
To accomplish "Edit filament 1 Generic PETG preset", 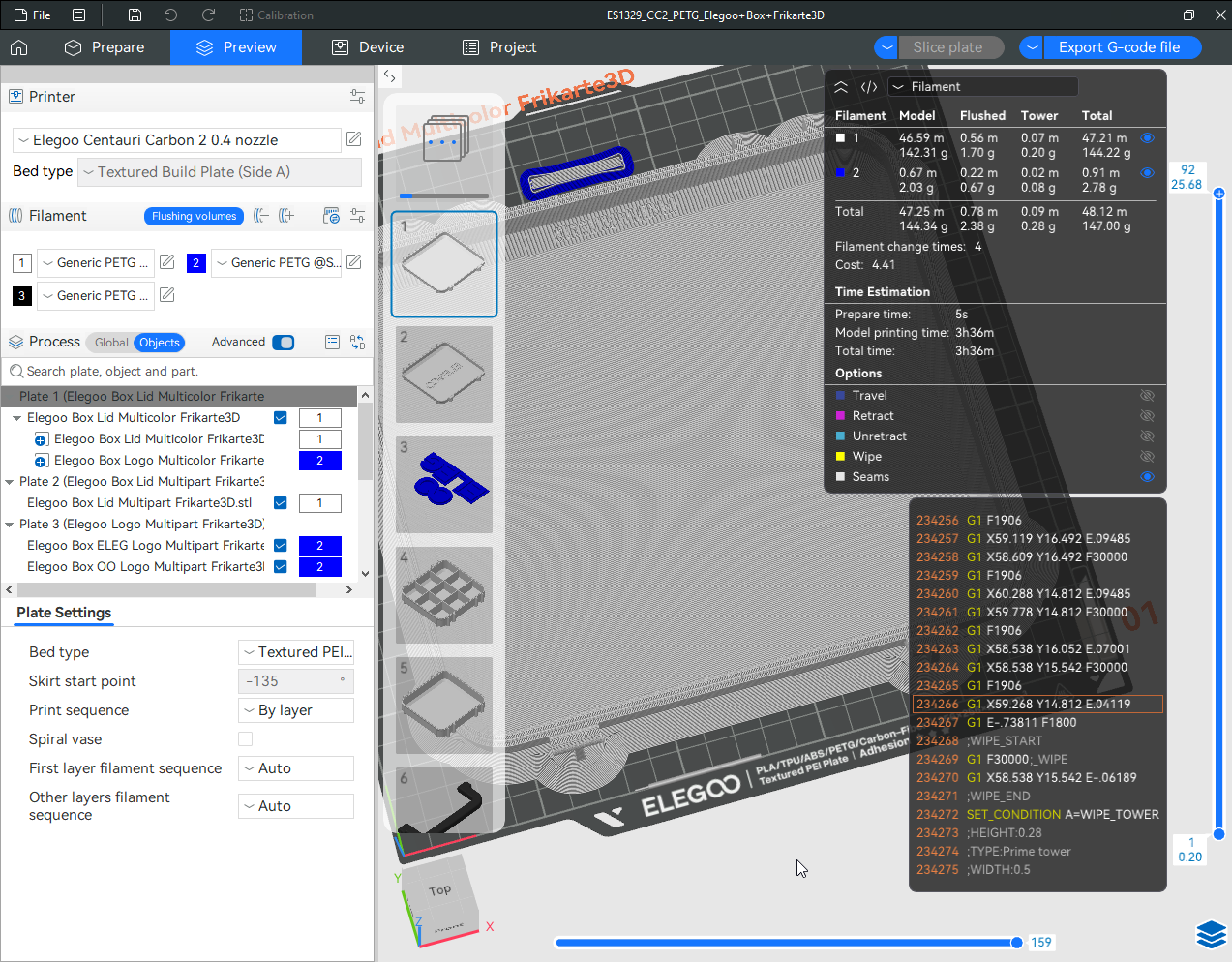I will click(167, 262).
